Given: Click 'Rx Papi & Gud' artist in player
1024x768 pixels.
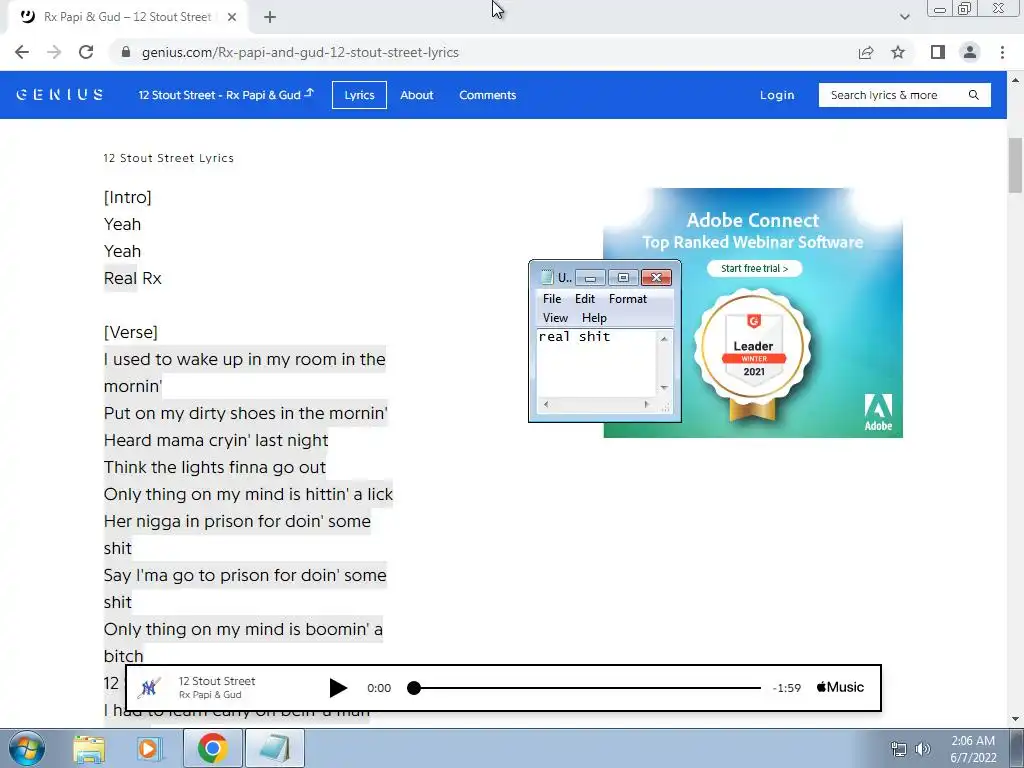Looking at the screenshot, I should (x=210, y=695).
